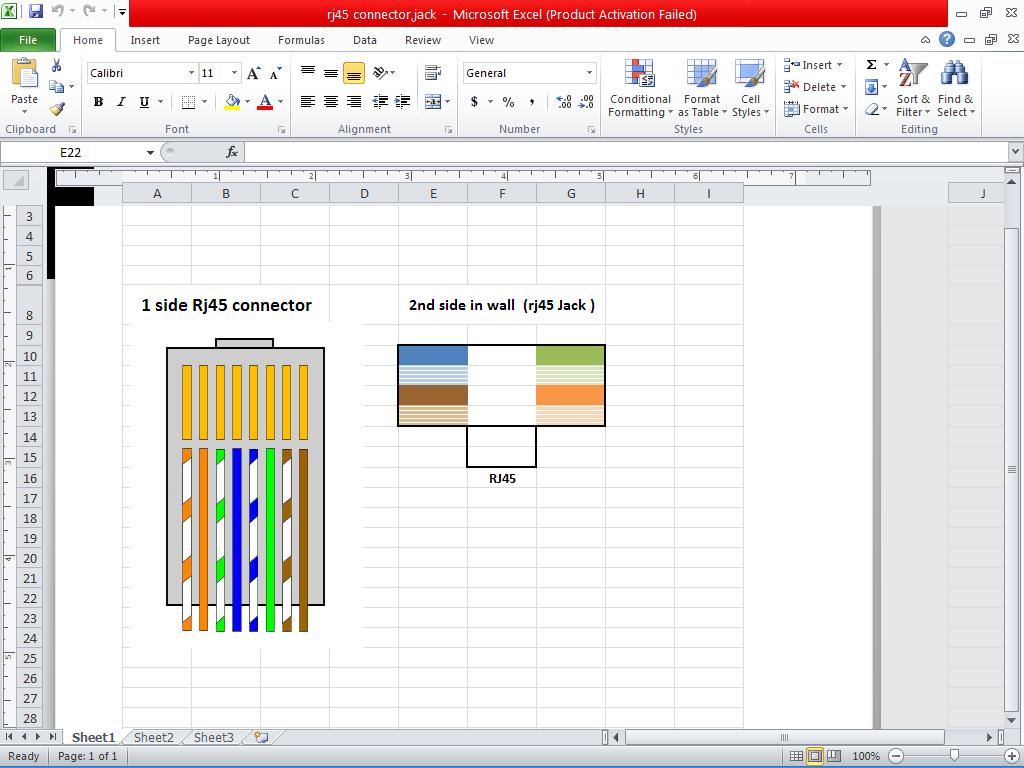1024x768 pixels.
Task: Select Page Layout view button in status bar
Action: tap(815, 756)
